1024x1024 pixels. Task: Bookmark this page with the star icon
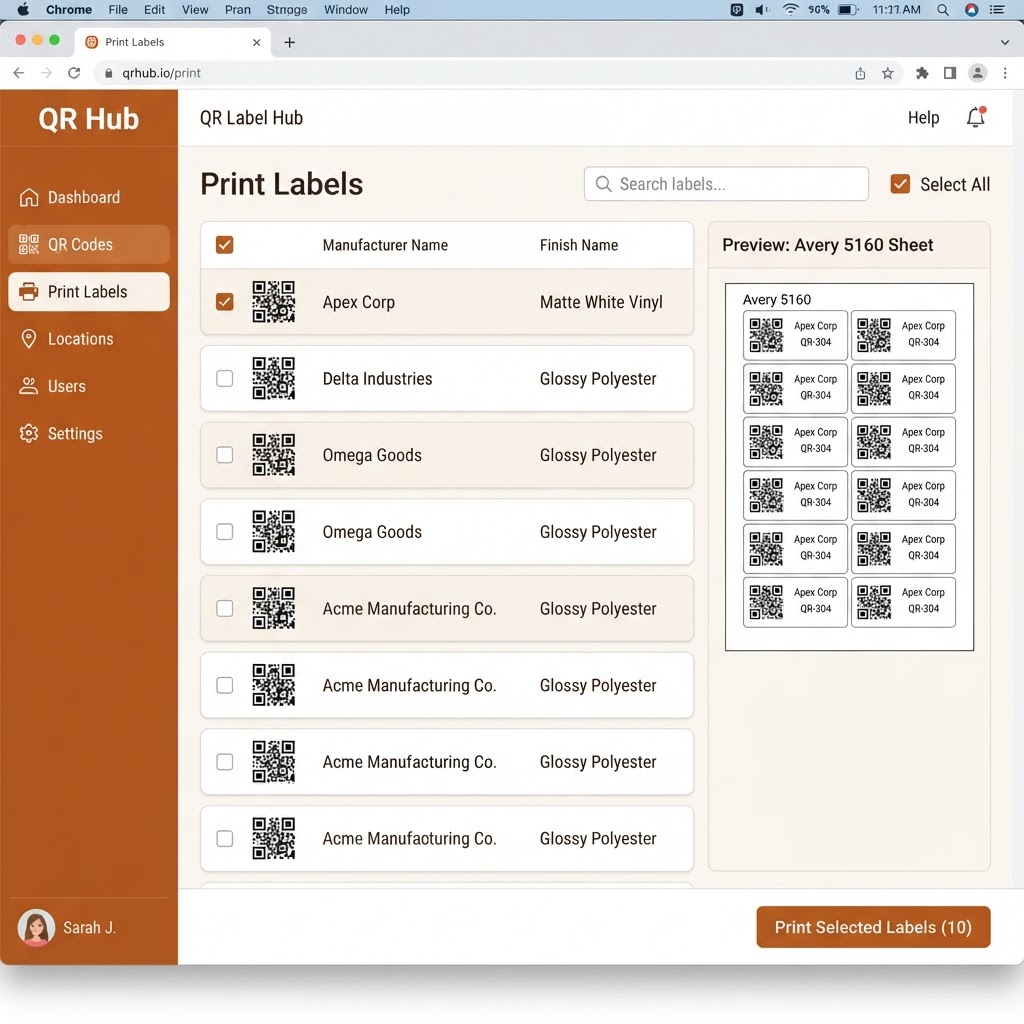coord(888,73)
